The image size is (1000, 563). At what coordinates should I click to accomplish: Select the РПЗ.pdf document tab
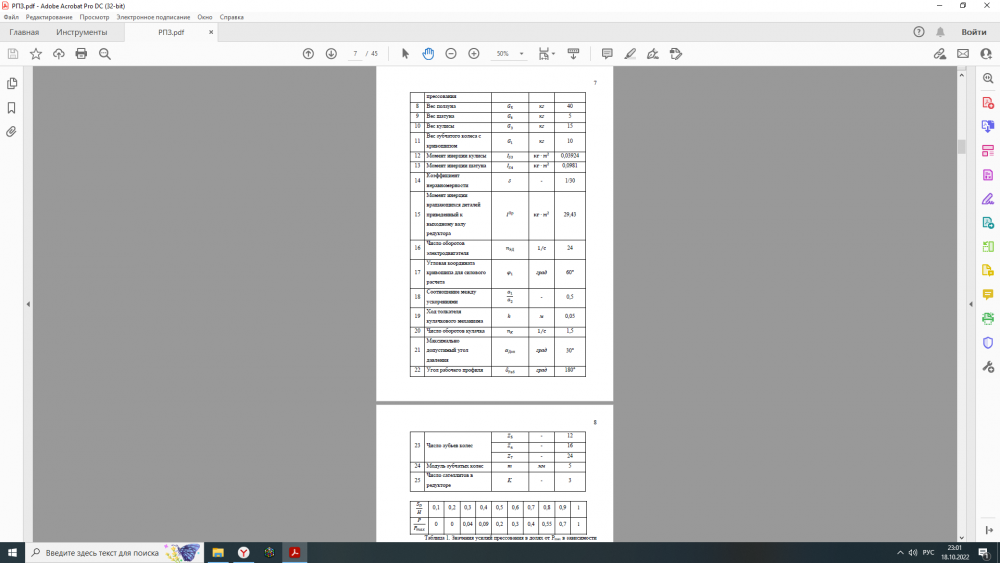[171, 32]
